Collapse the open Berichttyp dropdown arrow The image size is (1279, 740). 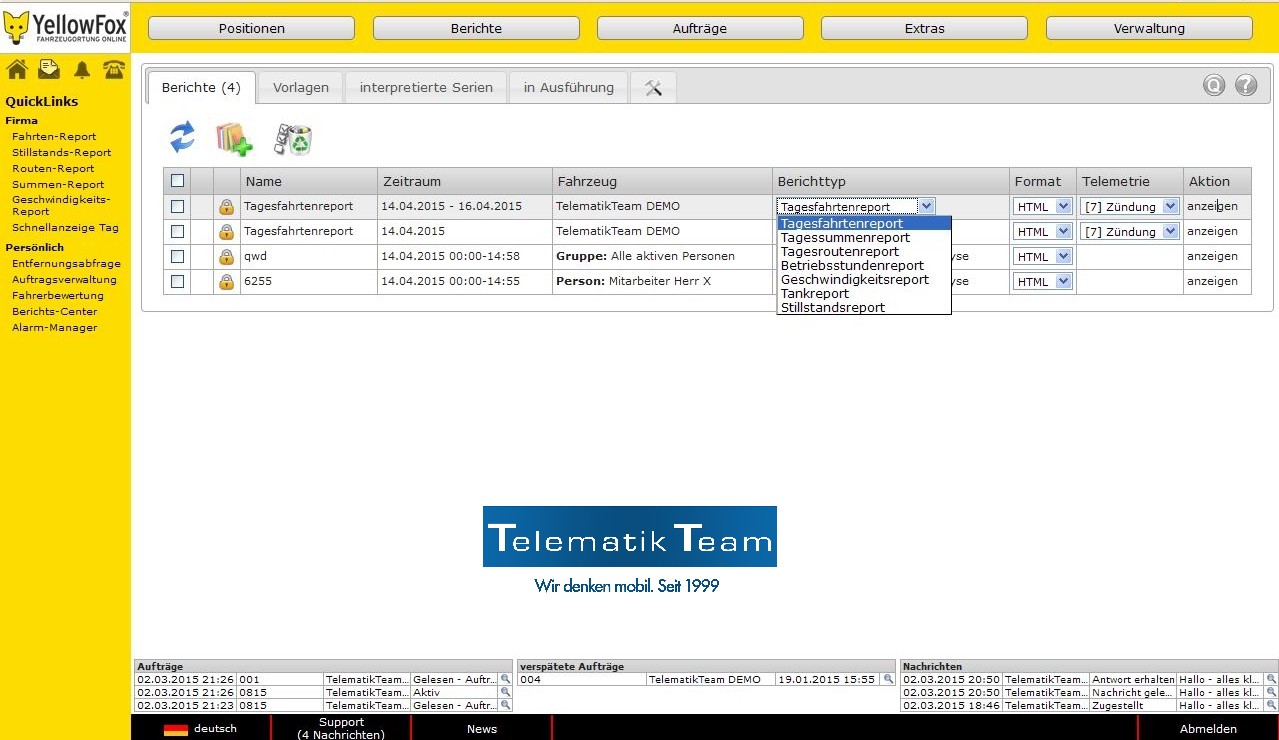[x=927, y=207]
